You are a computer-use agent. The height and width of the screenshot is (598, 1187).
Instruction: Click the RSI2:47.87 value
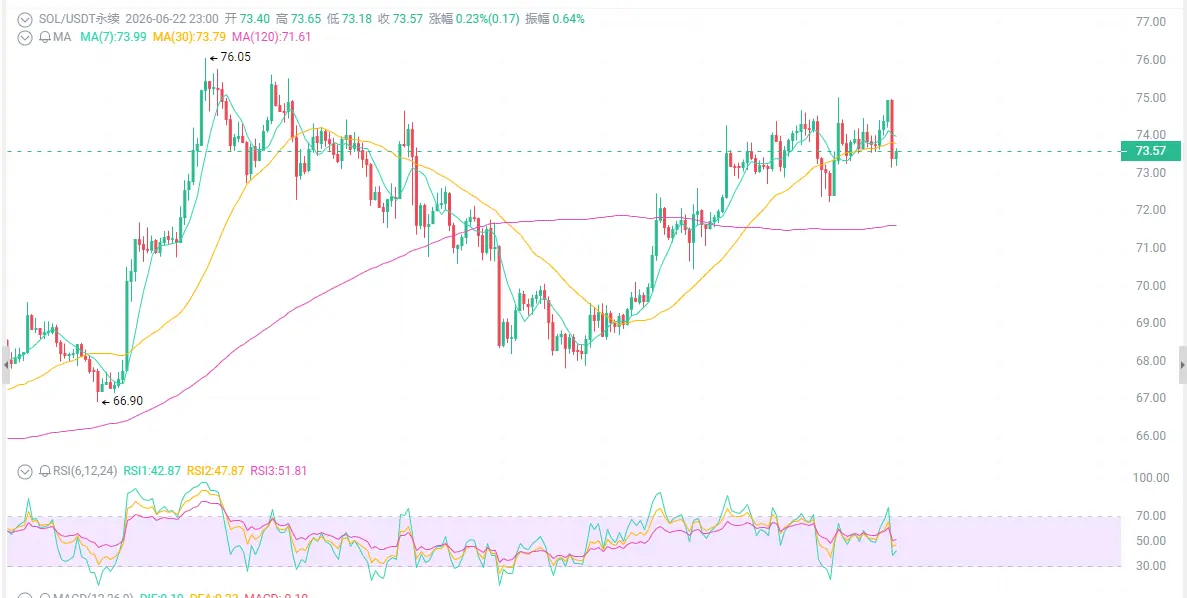point(215,471)
